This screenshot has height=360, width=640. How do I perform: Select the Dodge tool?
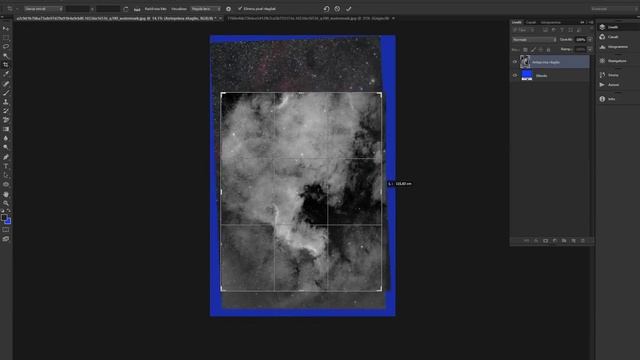[x=6, y=147]
